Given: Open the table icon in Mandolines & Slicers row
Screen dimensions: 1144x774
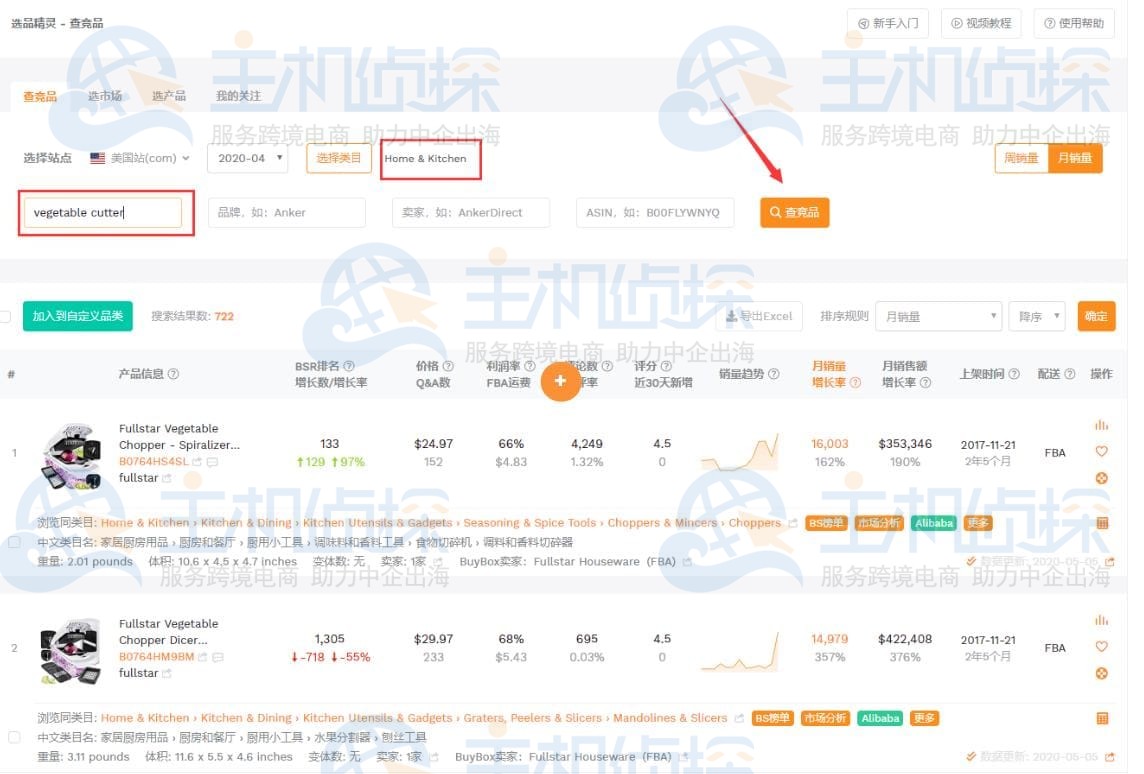Looking at the screenshot, I should pos(1102,719).
